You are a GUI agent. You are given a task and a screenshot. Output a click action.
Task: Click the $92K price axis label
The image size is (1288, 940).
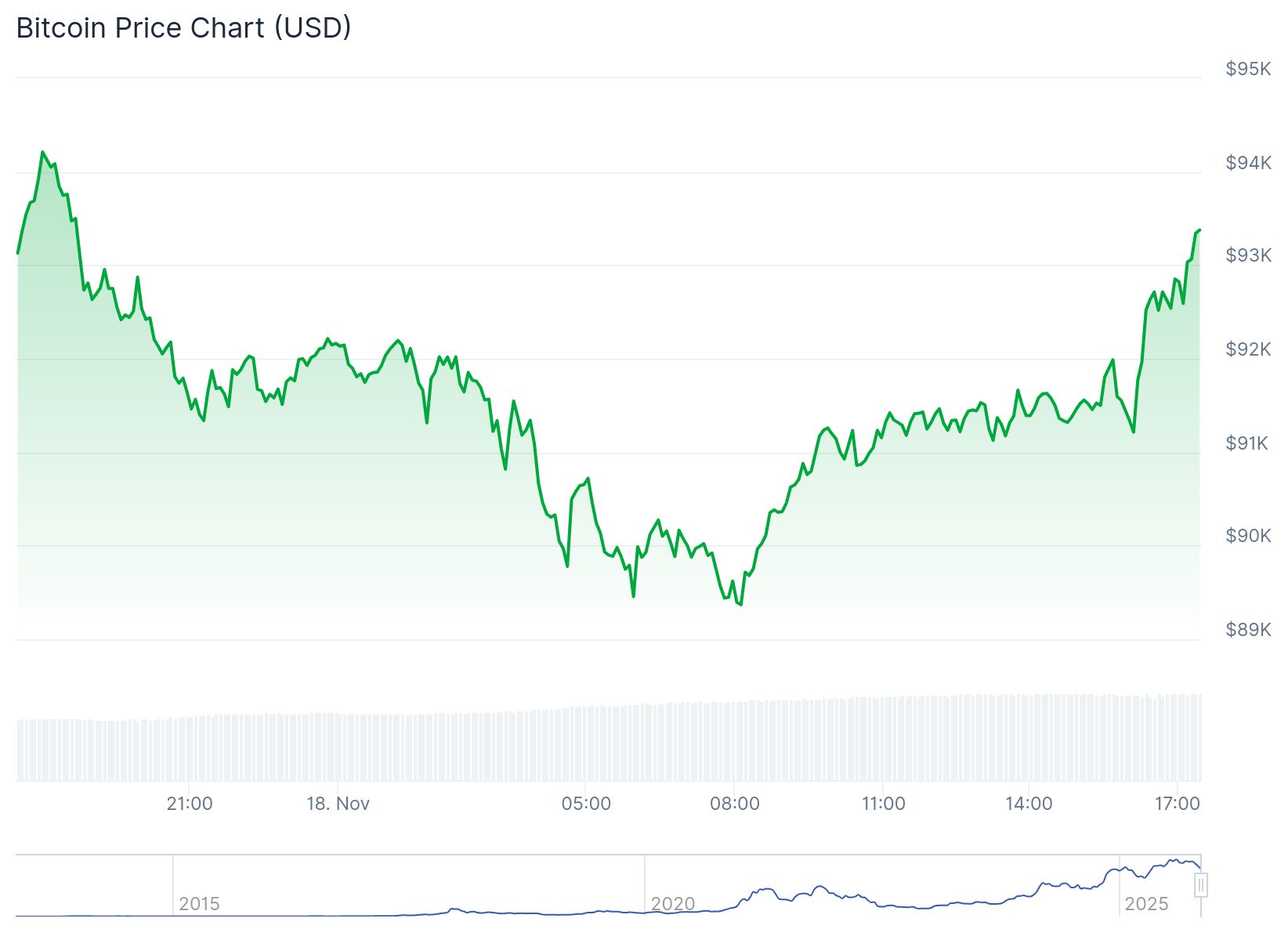pyautogui.click(x=1248, y=349)
